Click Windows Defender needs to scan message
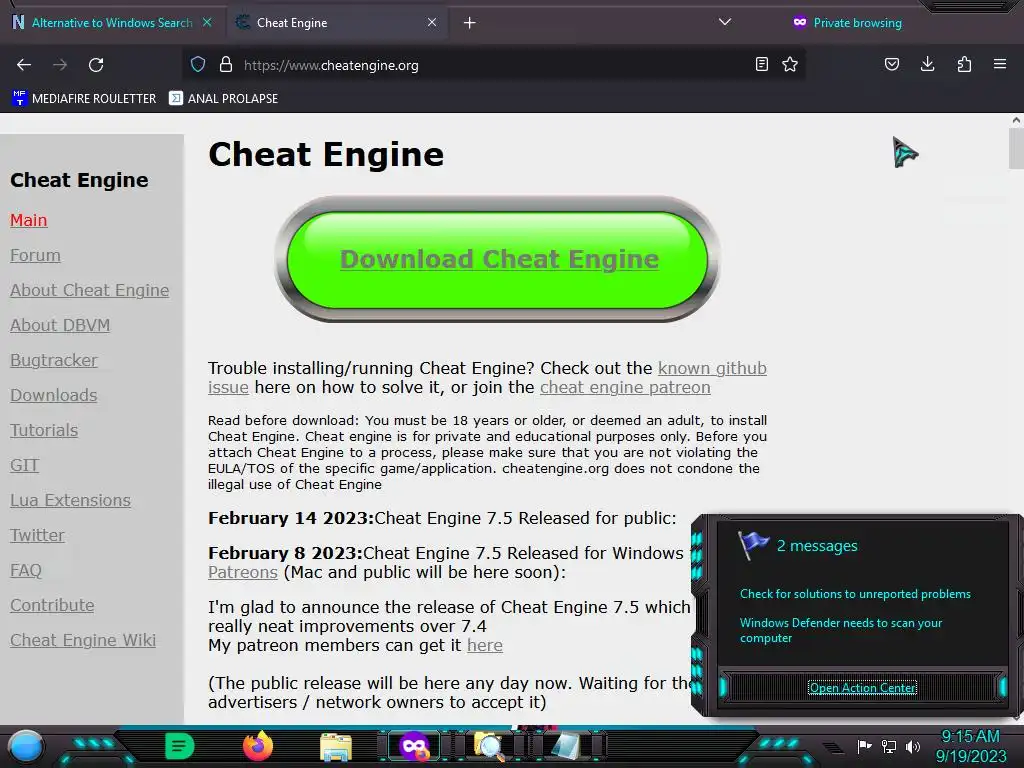Screen dimensions: 1024x768 840,630
